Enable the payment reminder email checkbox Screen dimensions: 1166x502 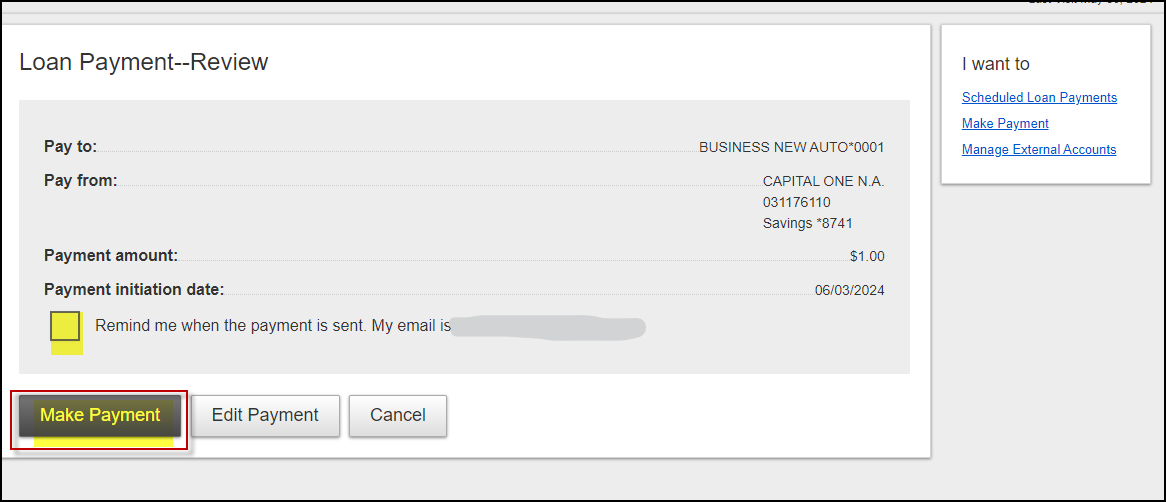click(x=65, y=326)
